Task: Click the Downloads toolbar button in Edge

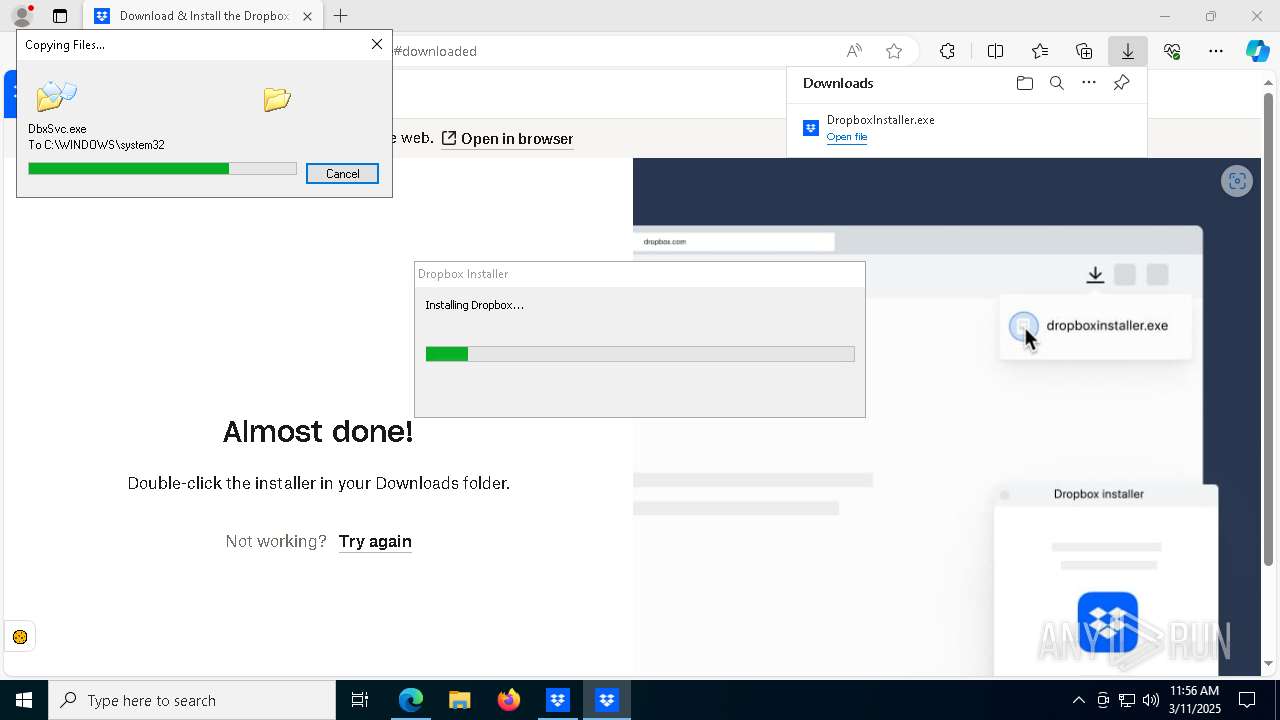Action: (1127, 51)
